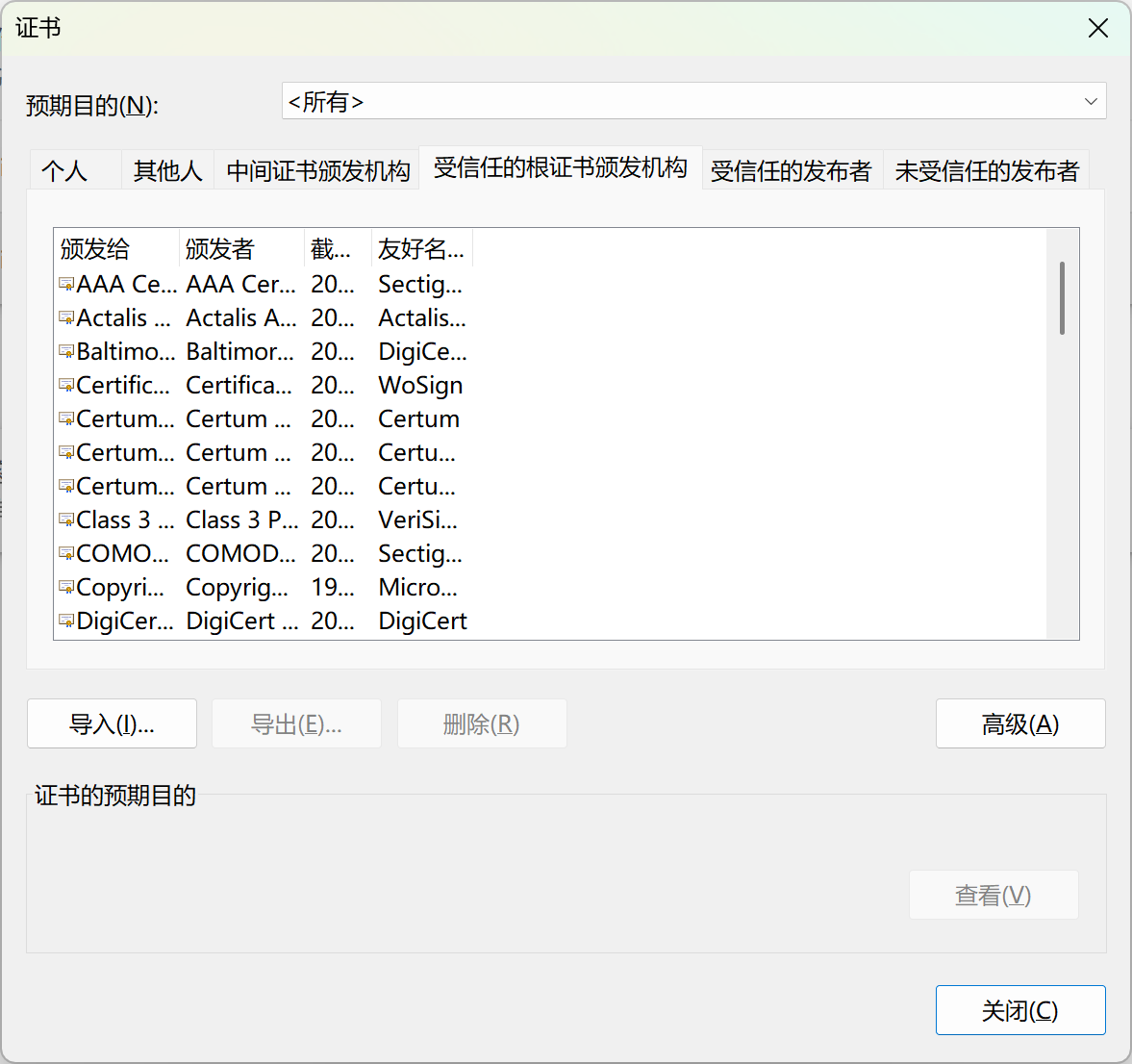Click the certificate icon for Copyri... row
This screenshot has height=1064, width=1132.
66,587
